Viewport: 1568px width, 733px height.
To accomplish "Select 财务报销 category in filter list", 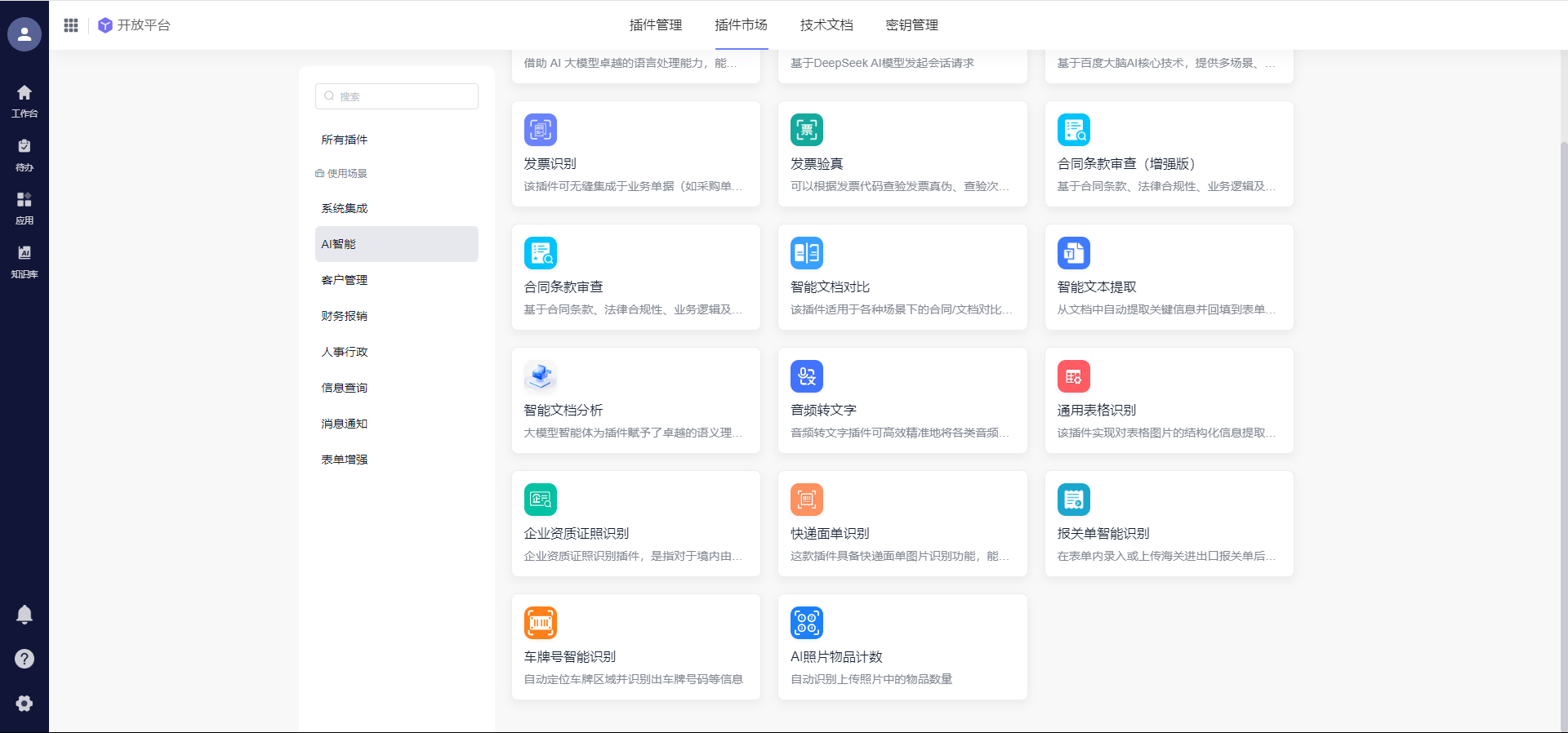I will coord(345,316).
